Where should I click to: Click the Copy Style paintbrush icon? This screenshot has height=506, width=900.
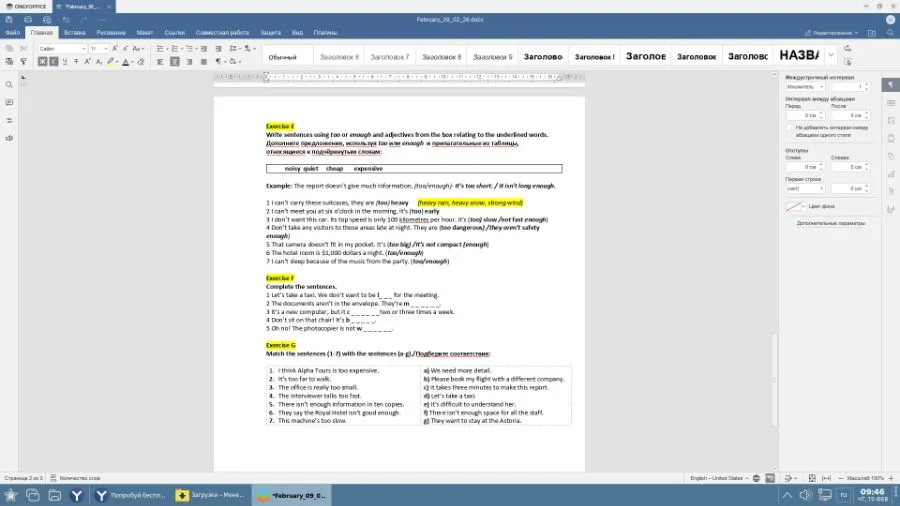(24, 61)
